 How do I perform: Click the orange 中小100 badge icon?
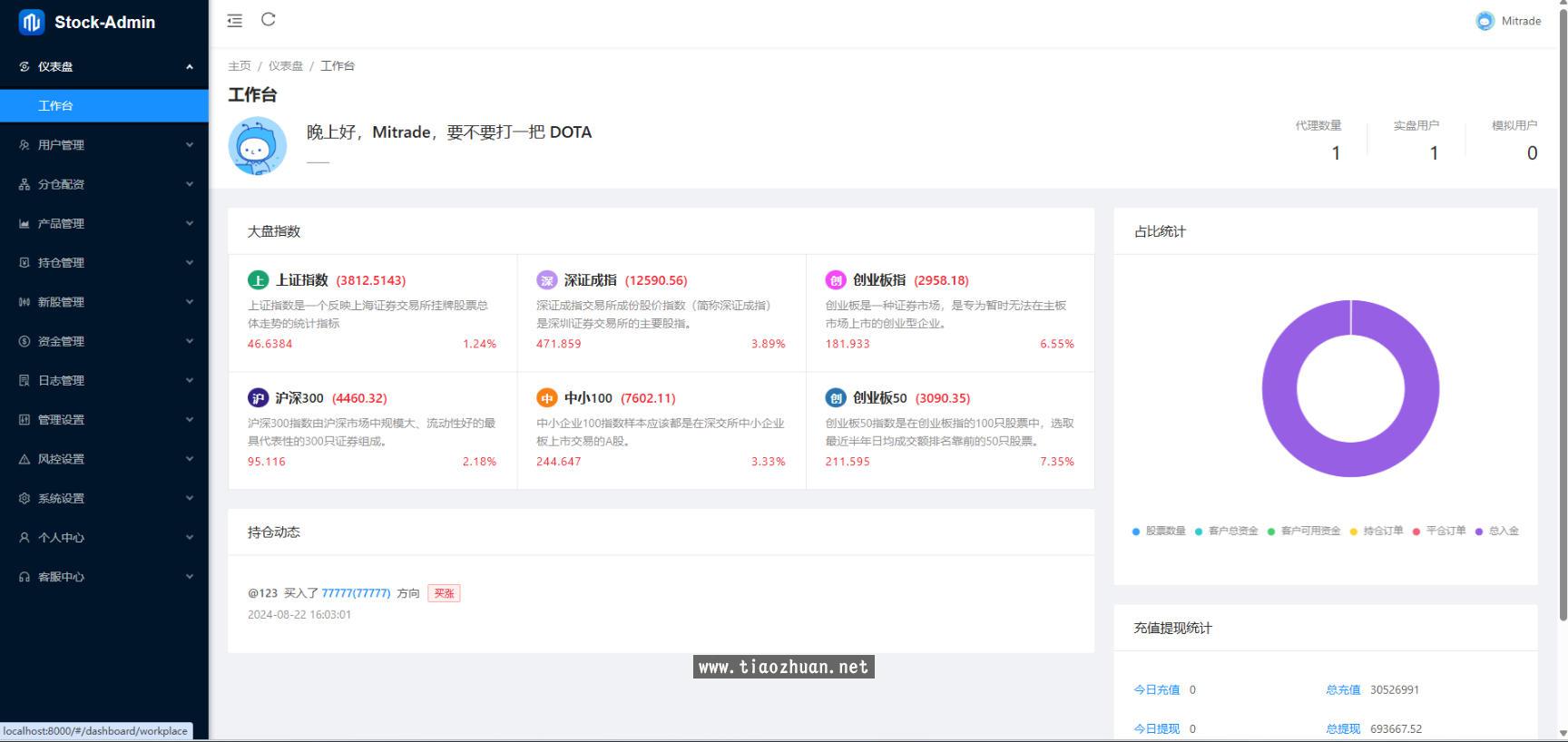[546, 398]
